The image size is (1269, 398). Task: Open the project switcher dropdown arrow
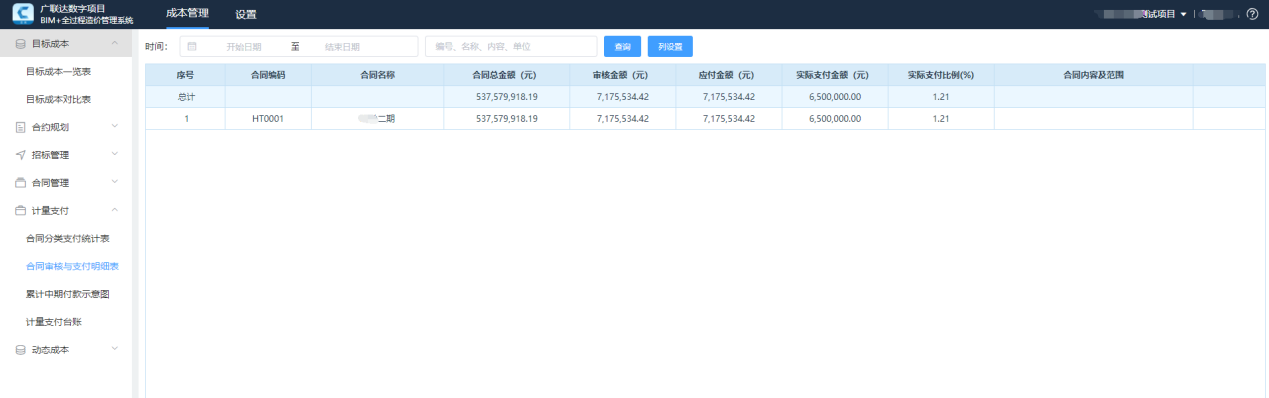(1183, 15)
